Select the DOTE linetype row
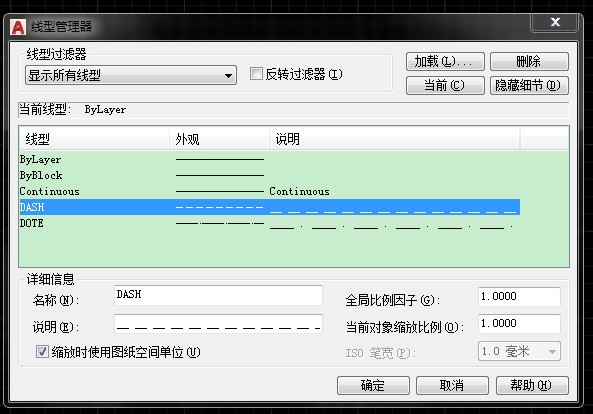The image size is (593, 414). (269, 223)
